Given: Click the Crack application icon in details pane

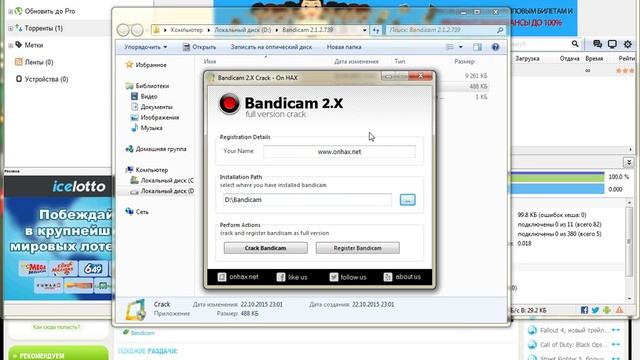Looking at the screenshot, I should click(136, 309).
